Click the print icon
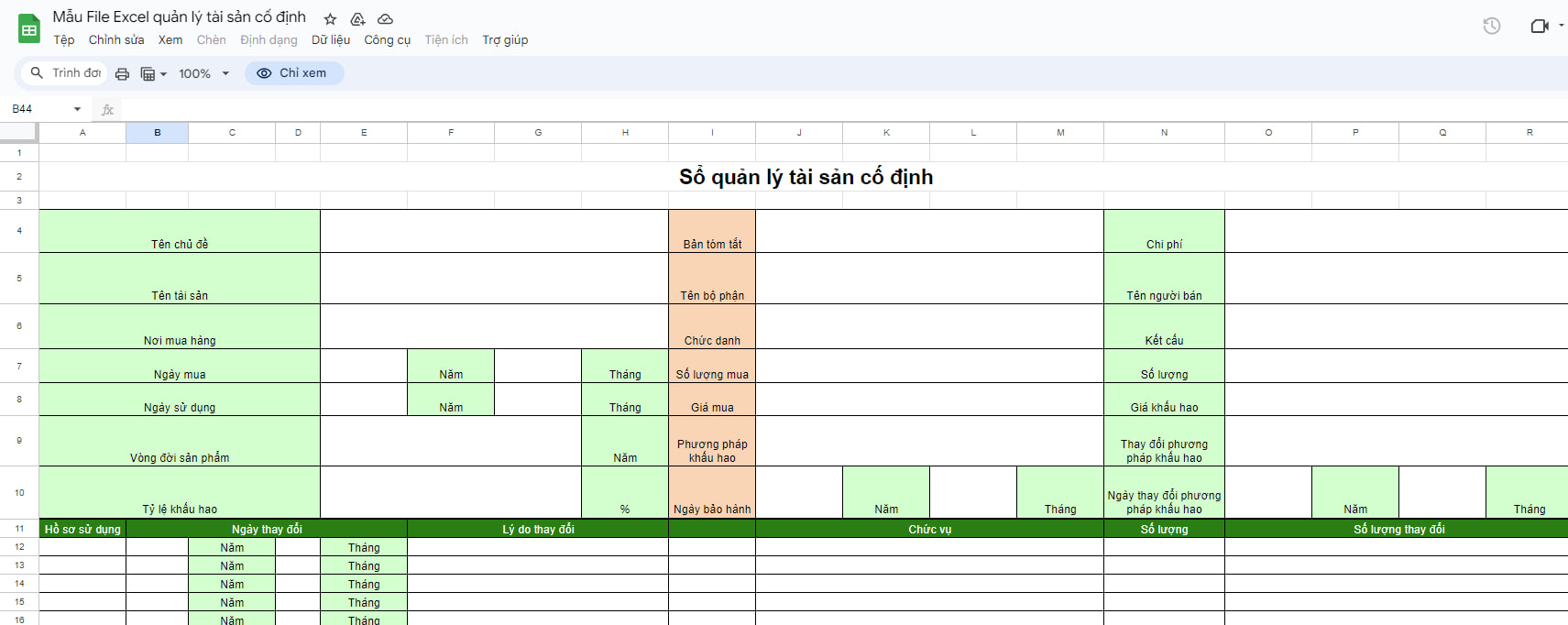The image size is (1568, 625). pyautogui.click(x=122, y=73)
